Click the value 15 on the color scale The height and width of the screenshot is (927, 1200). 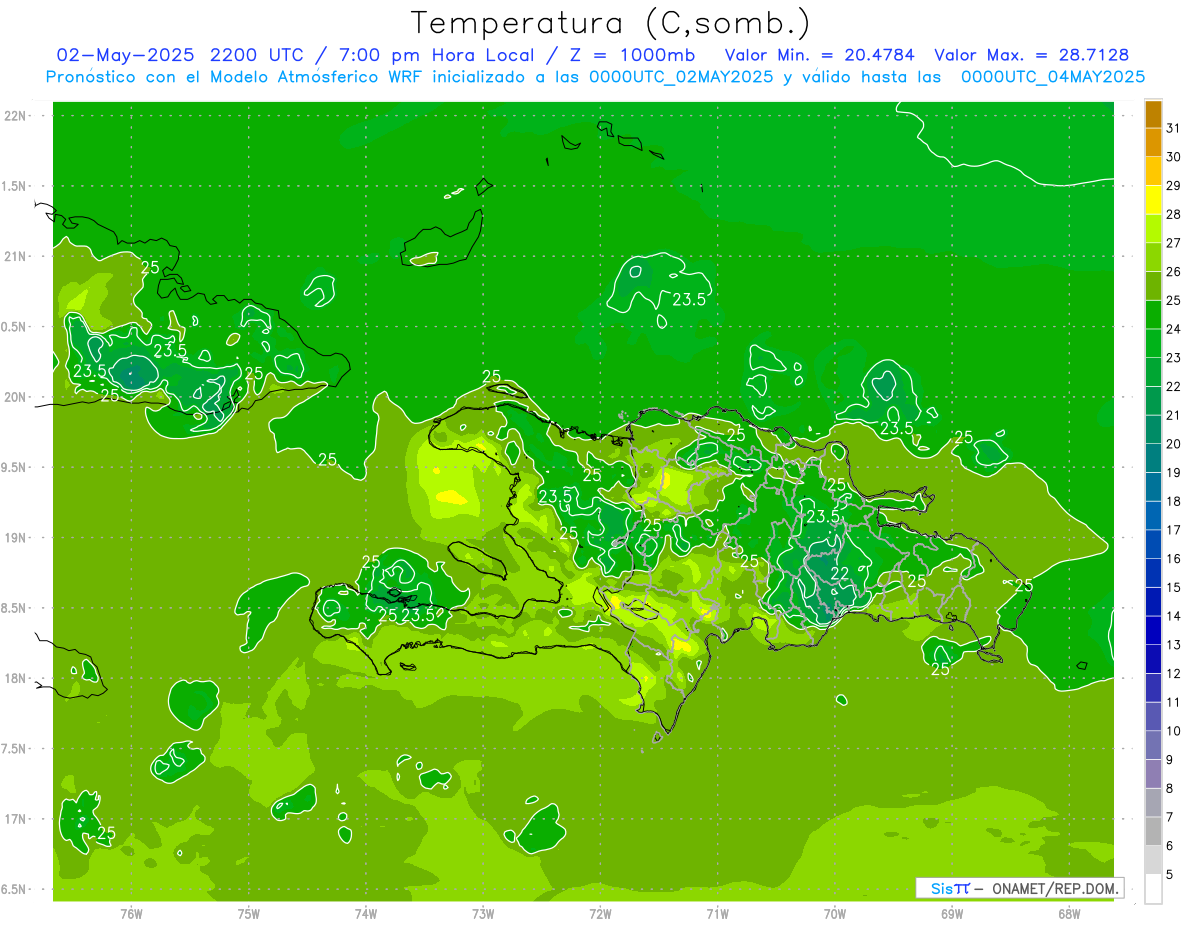click(x=1174, y=587)
